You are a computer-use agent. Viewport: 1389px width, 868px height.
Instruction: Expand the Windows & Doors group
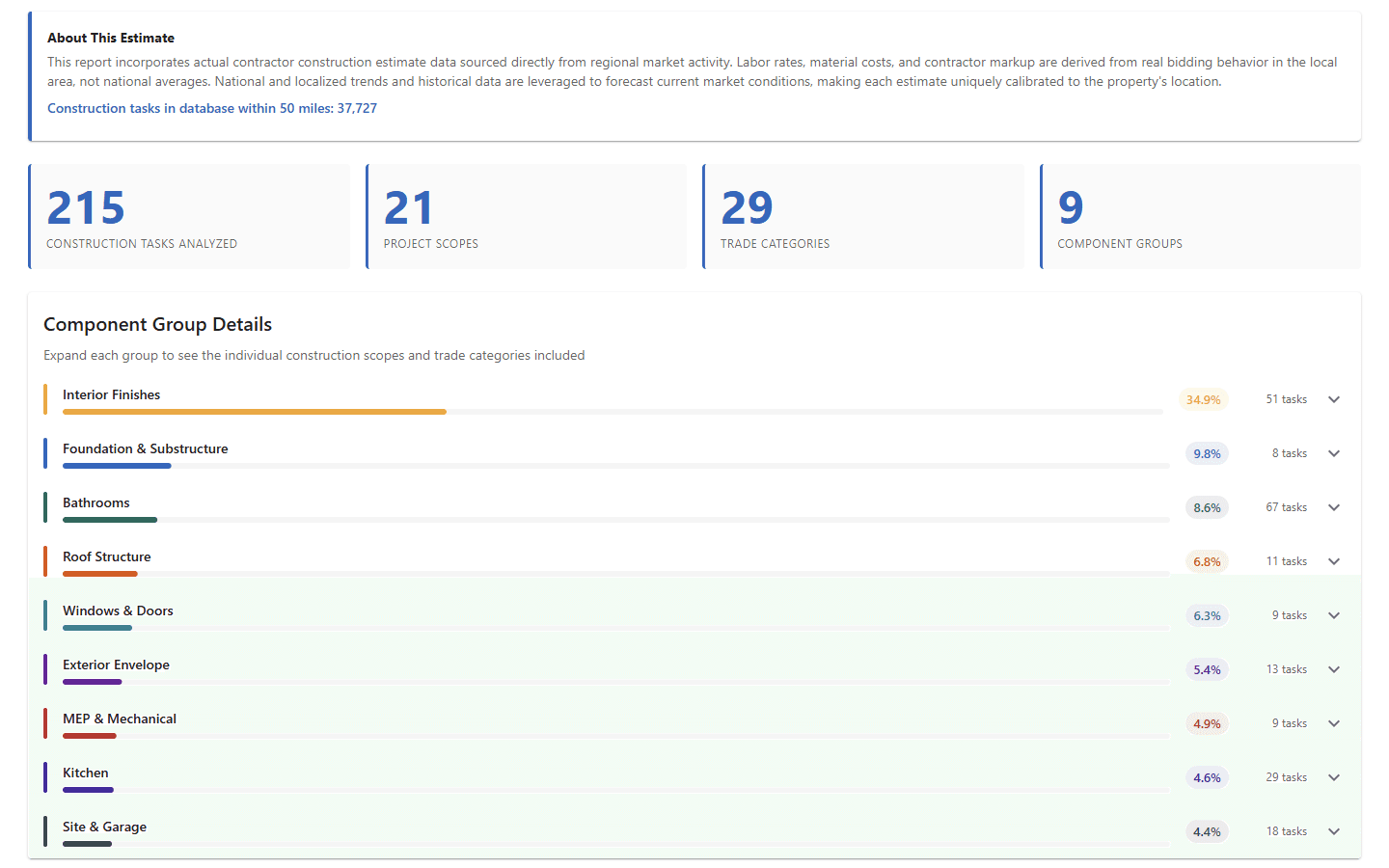(1334, 614)
